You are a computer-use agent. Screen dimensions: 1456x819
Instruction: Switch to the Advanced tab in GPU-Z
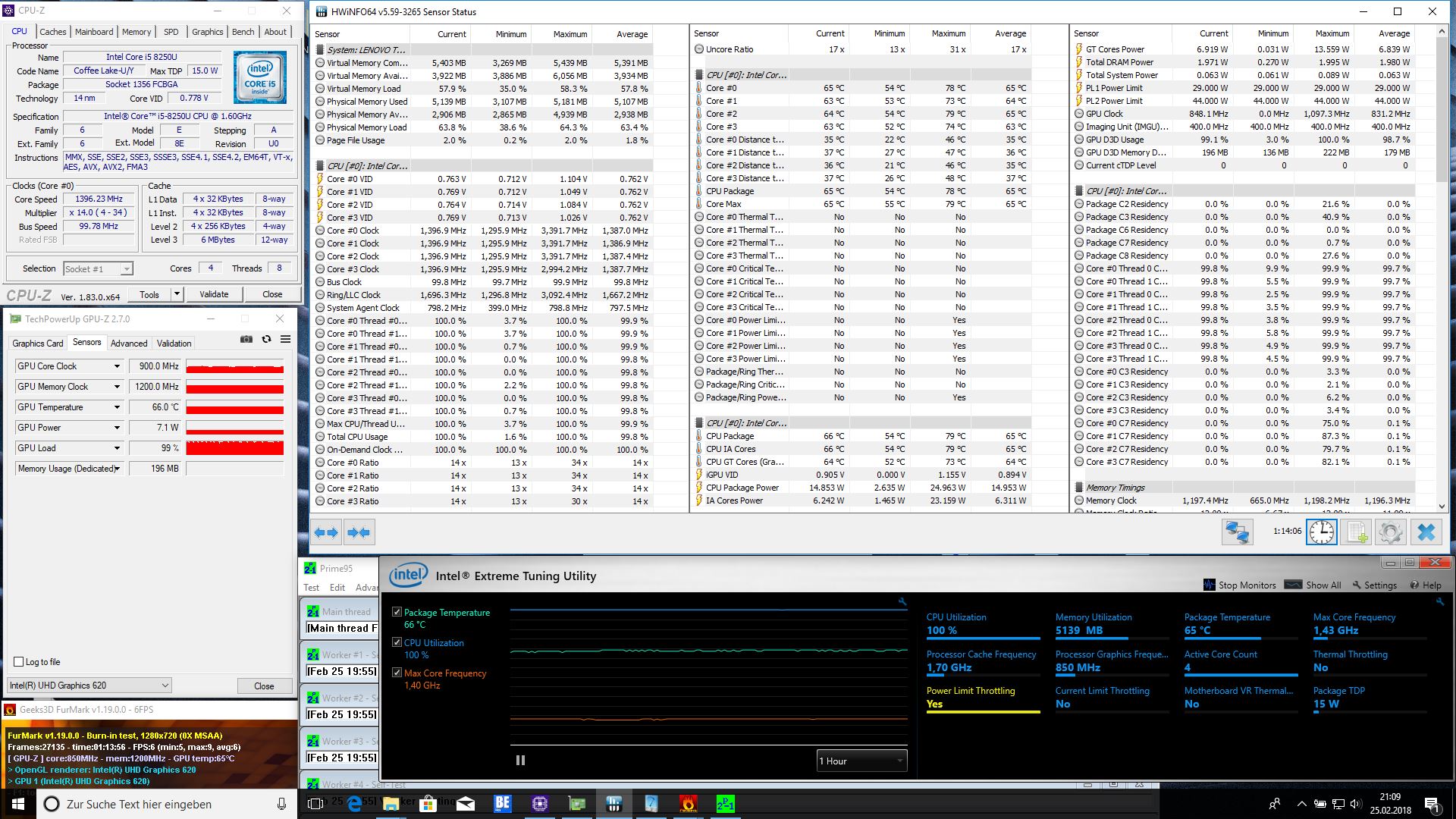tap(129, 344)
